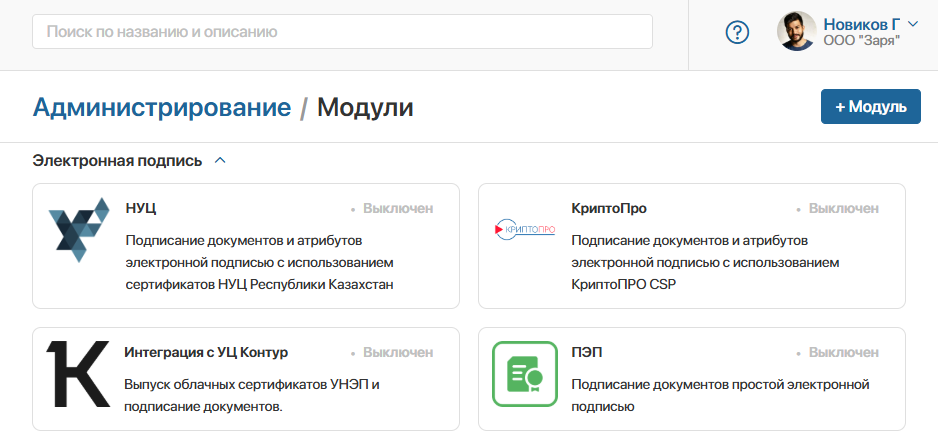Screen dimensions: 938x441
Task: Click the user avatar photo
Action: [x=796, y=31]
